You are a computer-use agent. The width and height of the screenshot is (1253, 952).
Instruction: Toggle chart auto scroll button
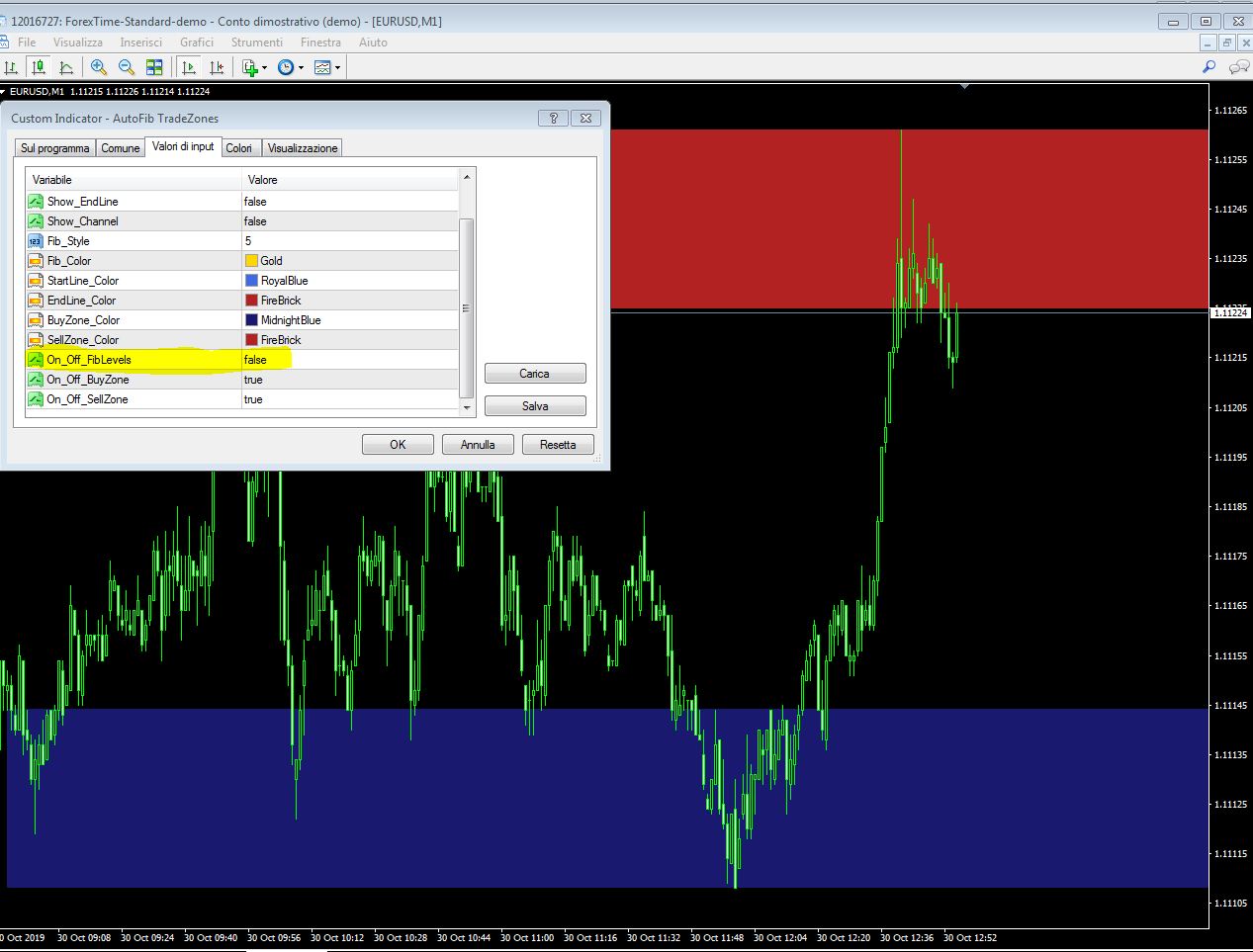point(189,67)
